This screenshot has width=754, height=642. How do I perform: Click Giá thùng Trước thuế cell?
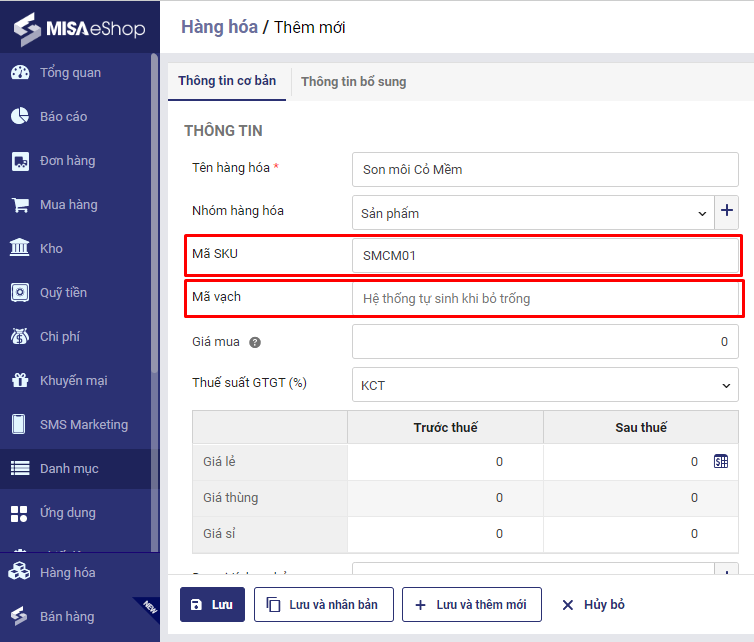[x=445, y=498]
